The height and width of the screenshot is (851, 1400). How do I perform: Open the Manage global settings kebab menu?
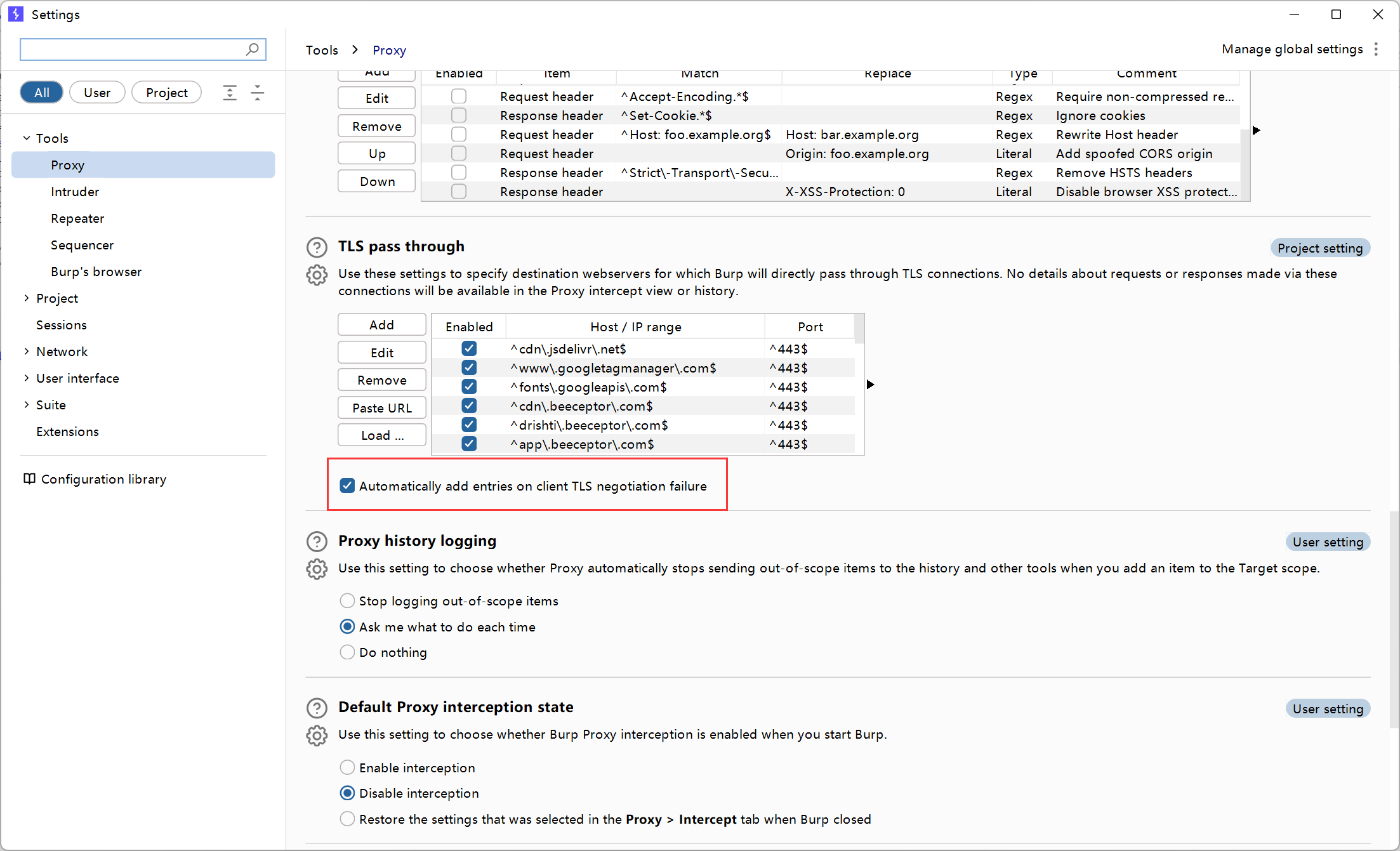click(1376, 49)
